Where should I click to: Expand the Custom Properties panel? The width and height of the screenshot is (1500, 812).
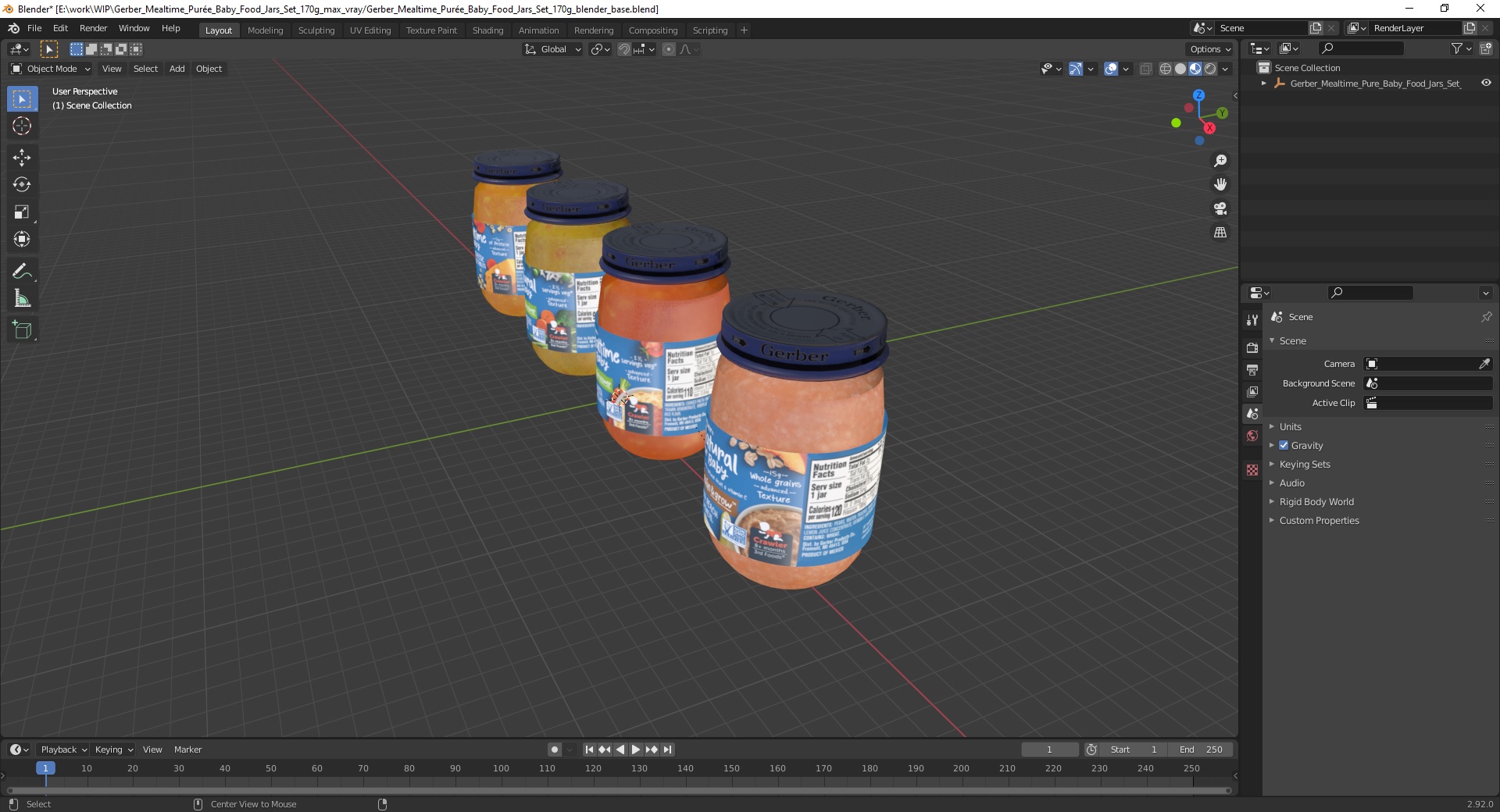tap(1319, 521)
